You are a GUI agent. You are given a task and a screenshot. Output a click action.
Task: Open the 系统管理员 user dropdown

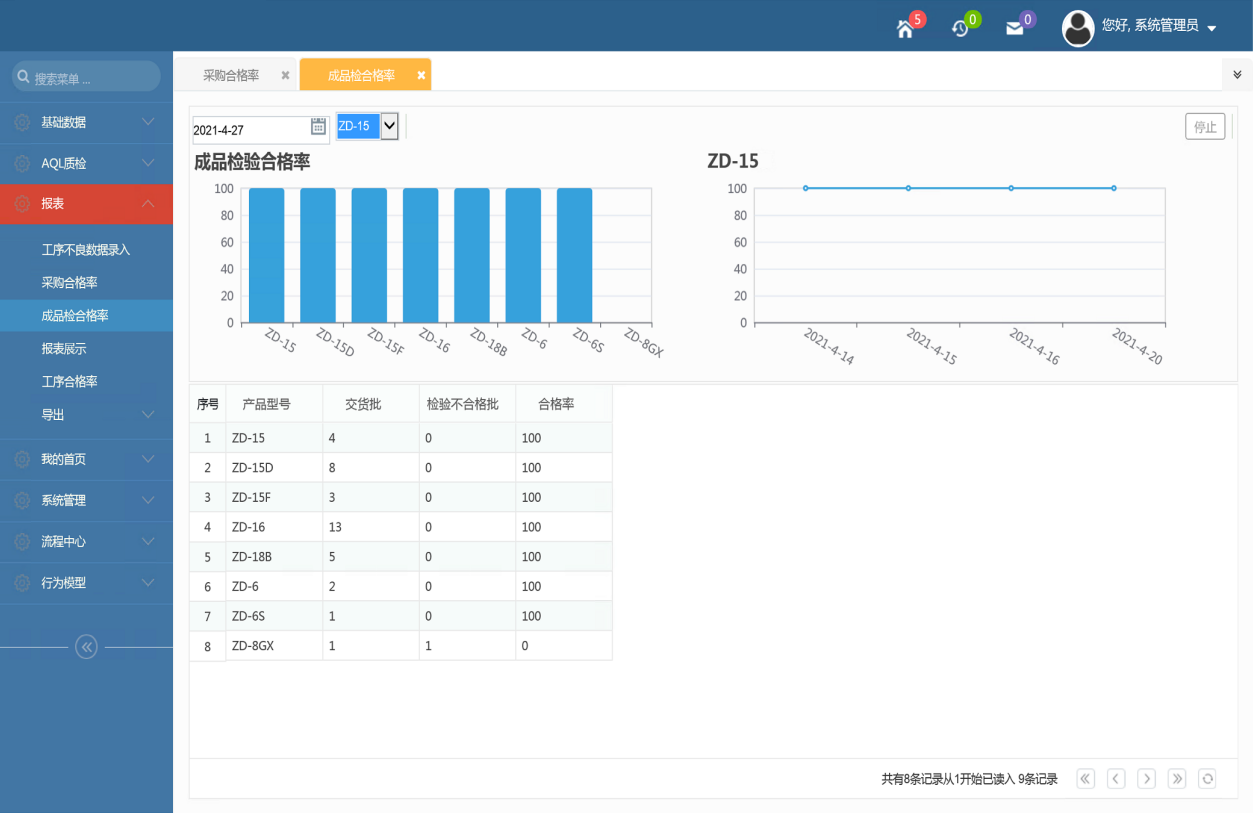tap(1140, 27)
